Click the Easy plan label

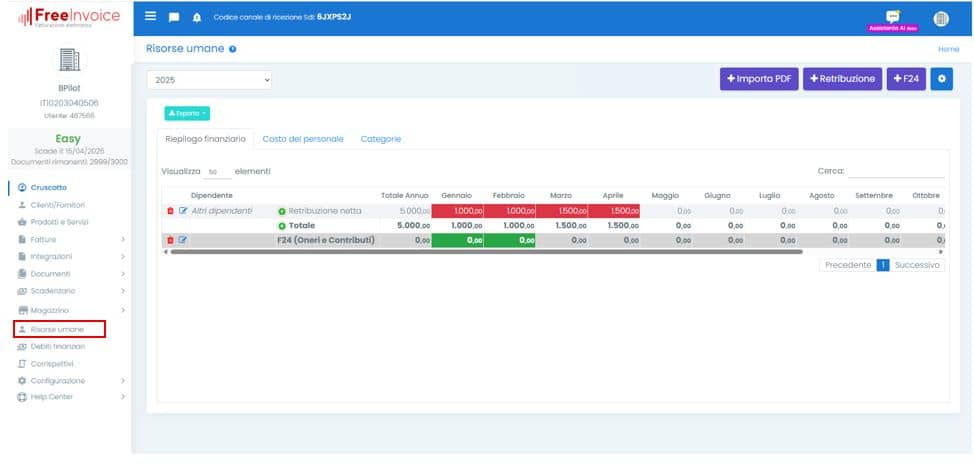(x=68, y=139)
